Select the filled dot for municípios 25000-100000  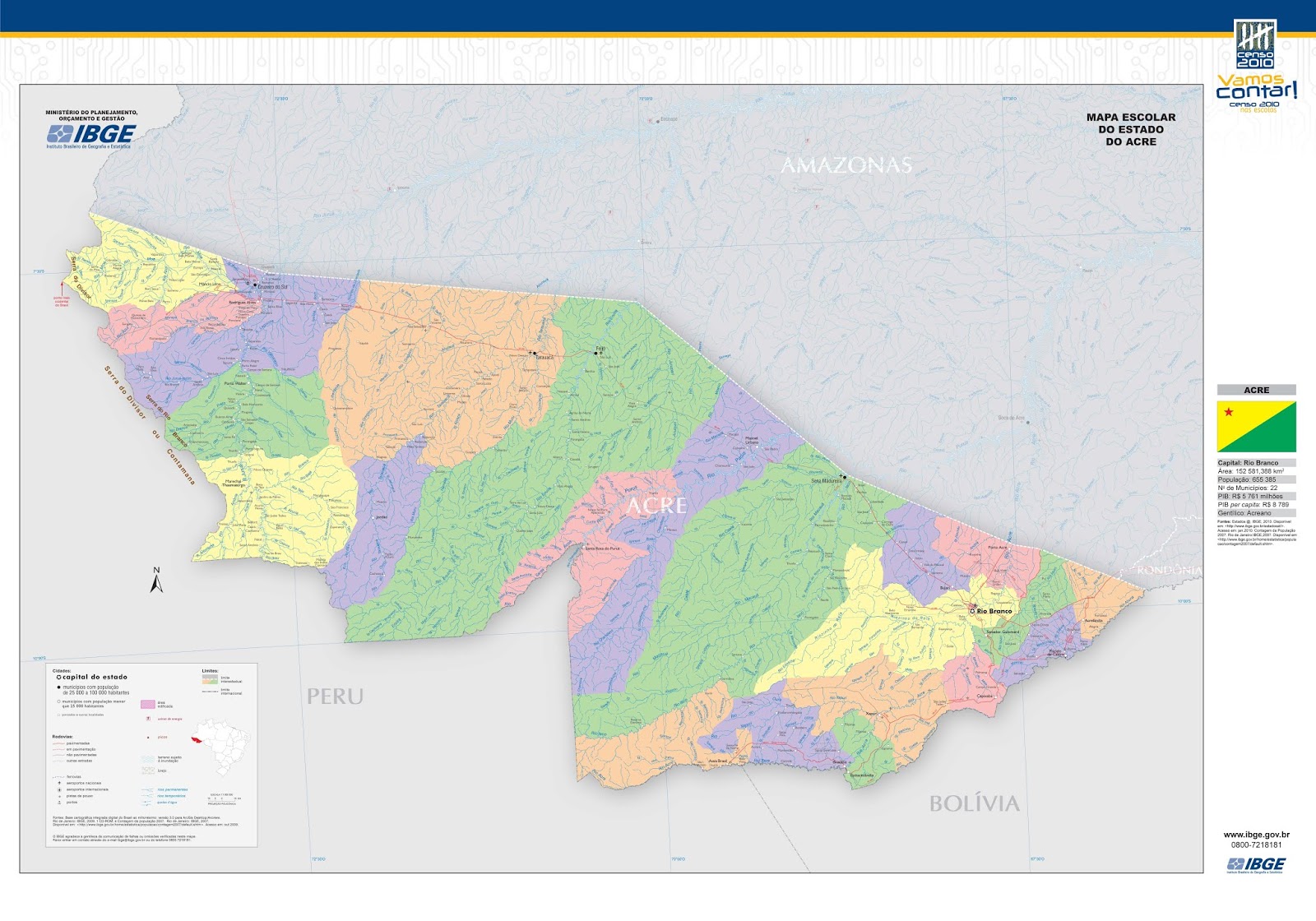[x=60, y=687]
